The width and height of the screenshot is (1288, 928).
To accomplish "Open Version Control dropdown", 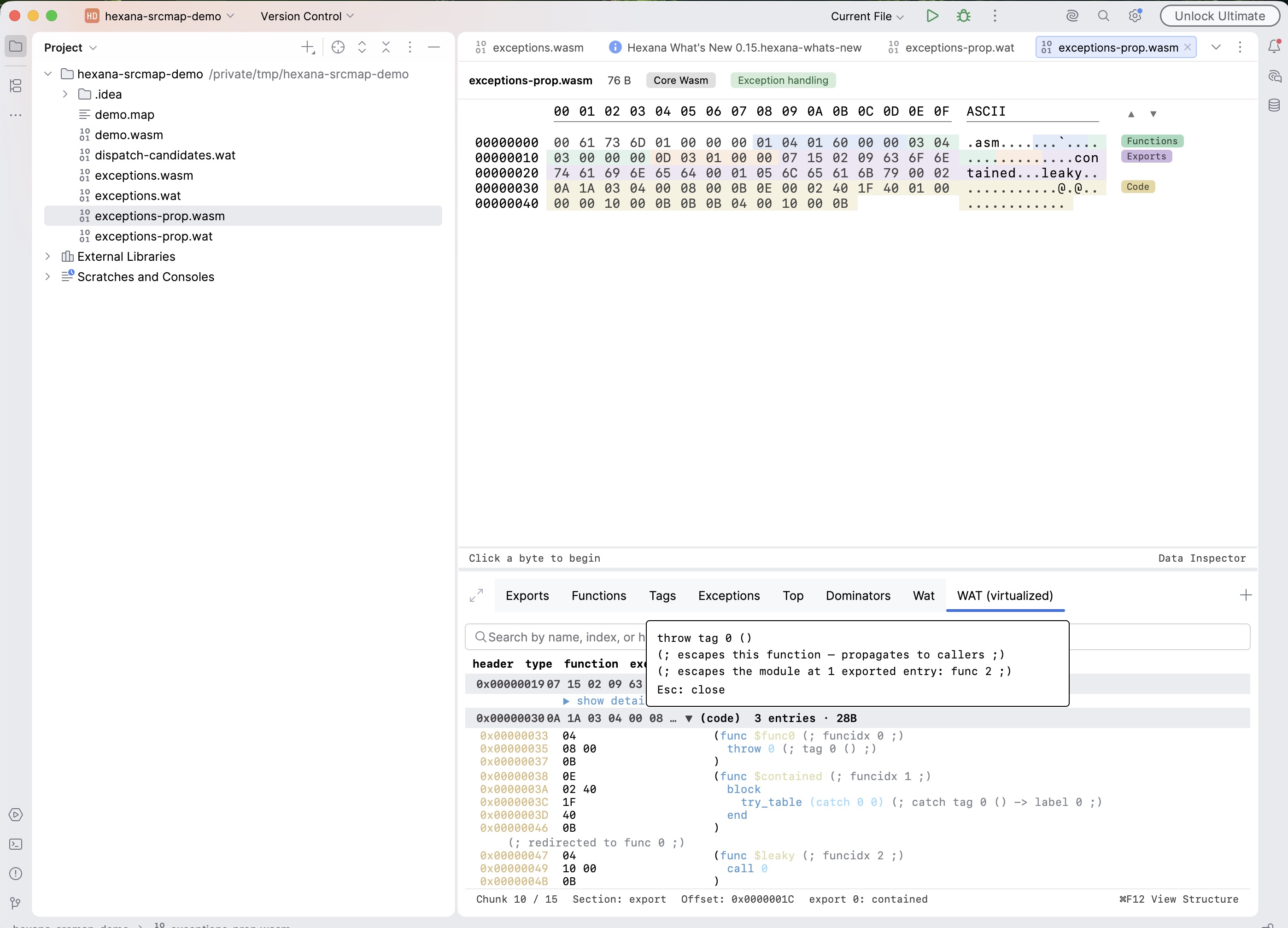I will 307,16.
